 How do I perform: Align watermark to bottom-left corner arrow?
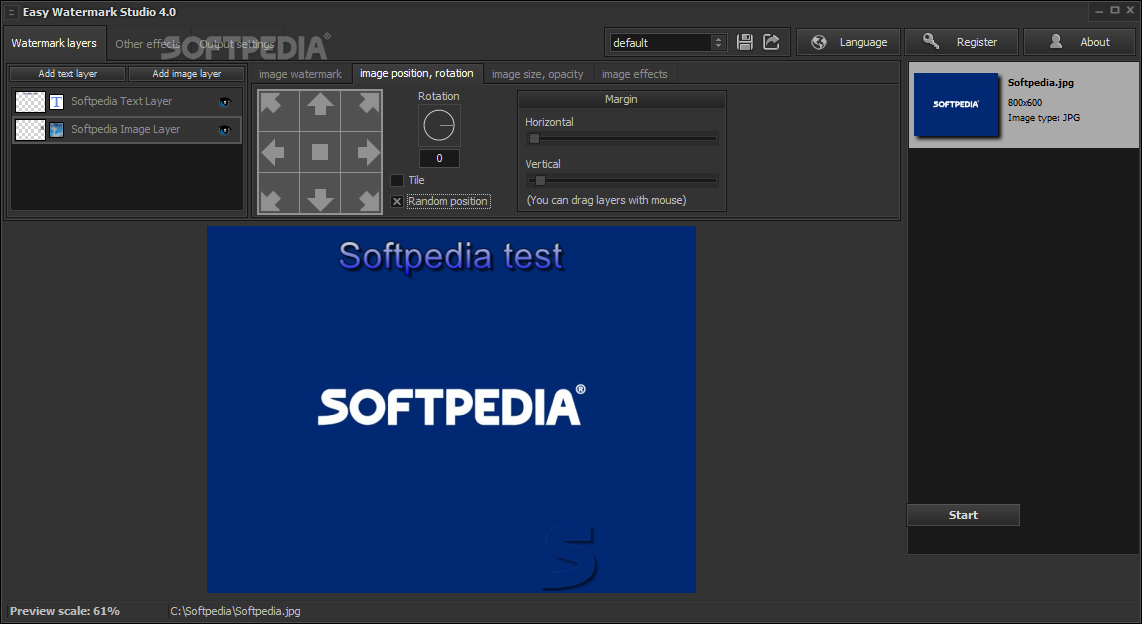coord(279,193)
